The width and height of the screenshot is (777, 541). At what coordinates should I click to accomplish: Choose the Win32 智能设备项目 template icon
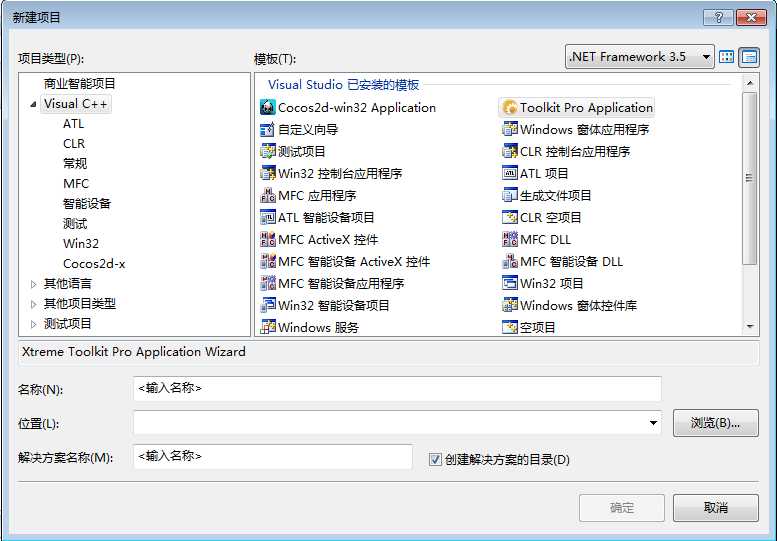coord(268,305)
